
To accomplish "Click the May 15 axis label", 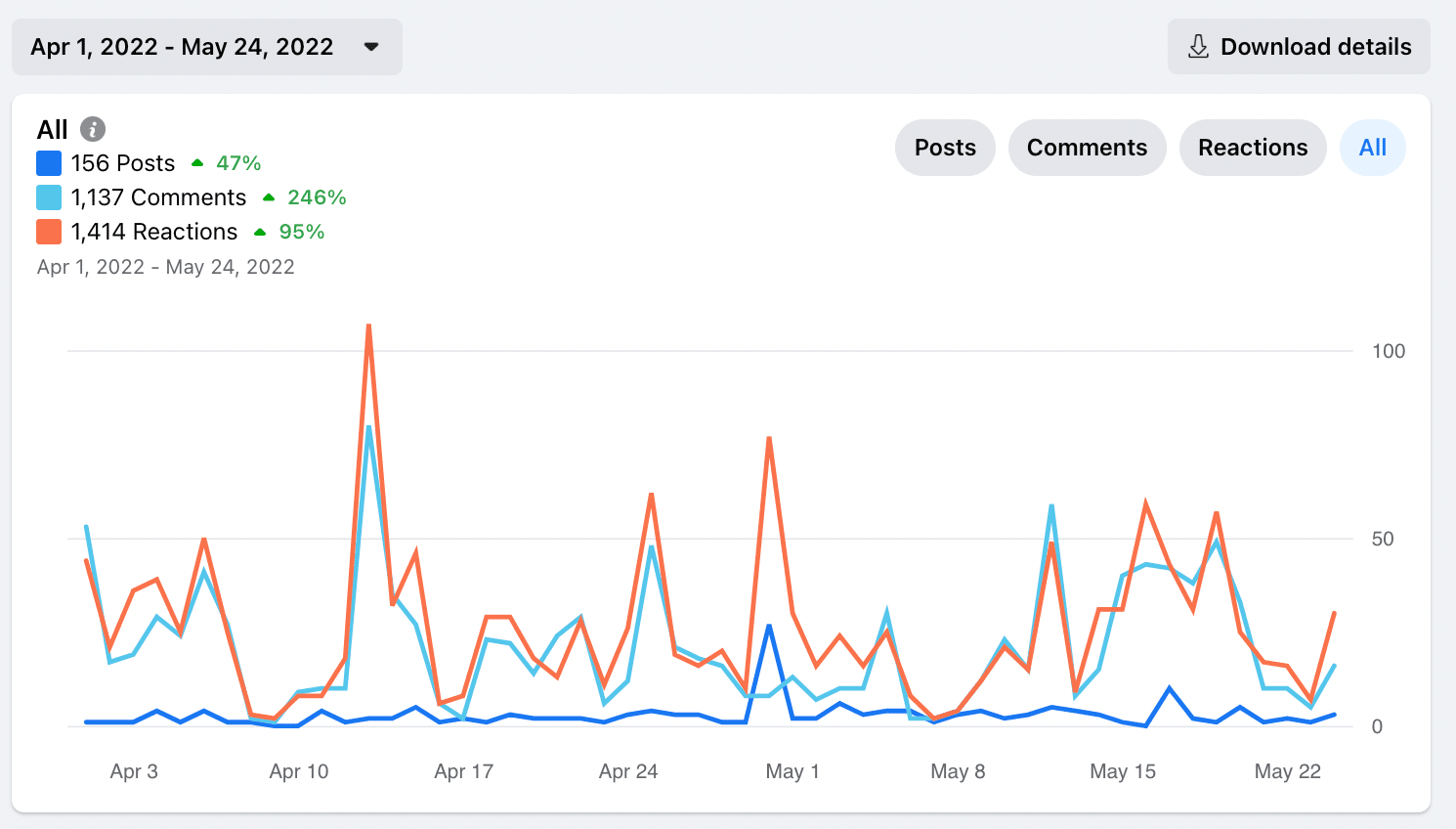I will coord(1123,771).
